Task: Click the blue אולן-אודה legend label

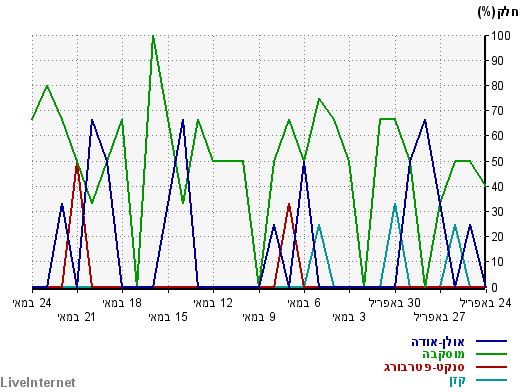Action: tap(438, 342)
